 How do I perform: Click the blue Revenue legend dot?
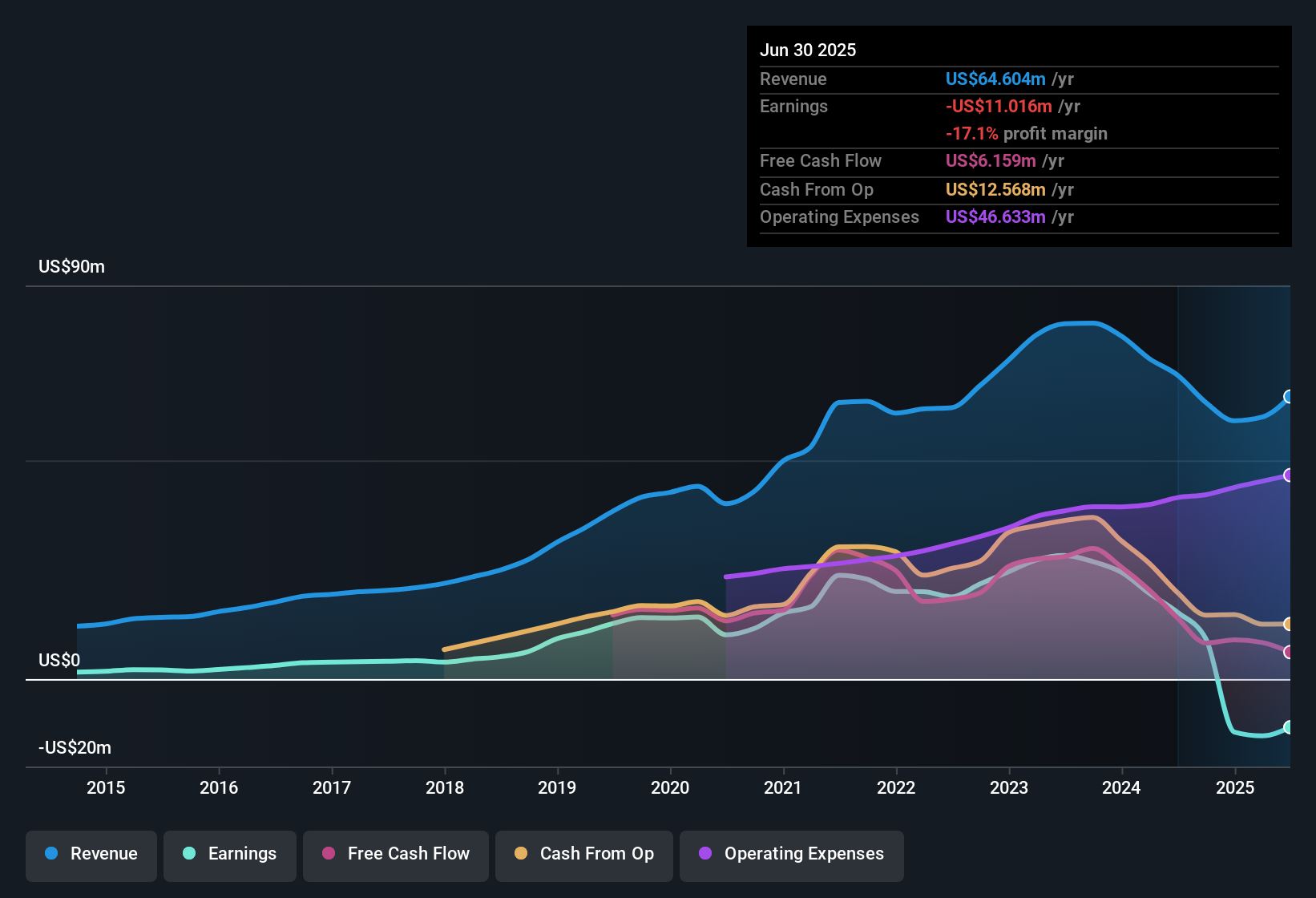click(51, 854)
